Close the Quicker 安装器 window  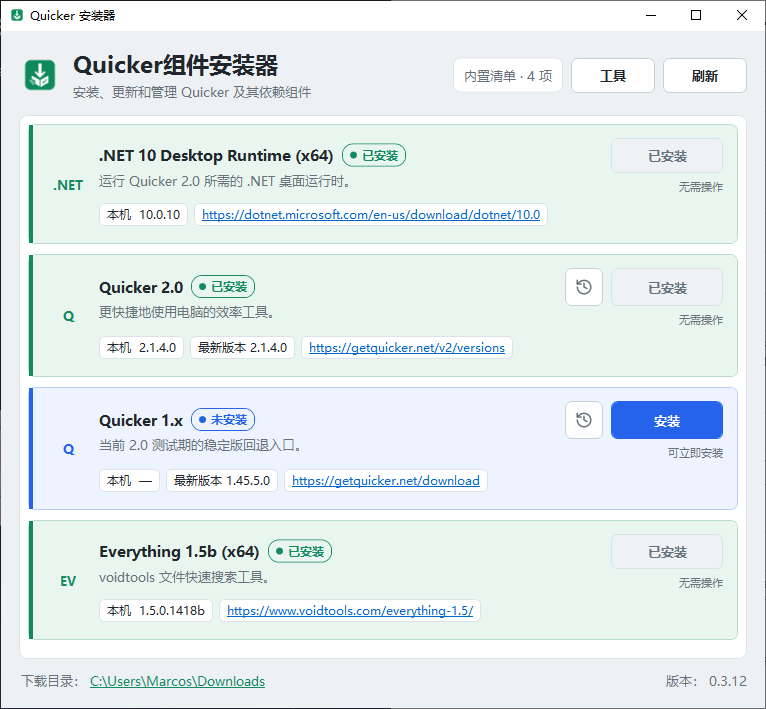(742, 15)
